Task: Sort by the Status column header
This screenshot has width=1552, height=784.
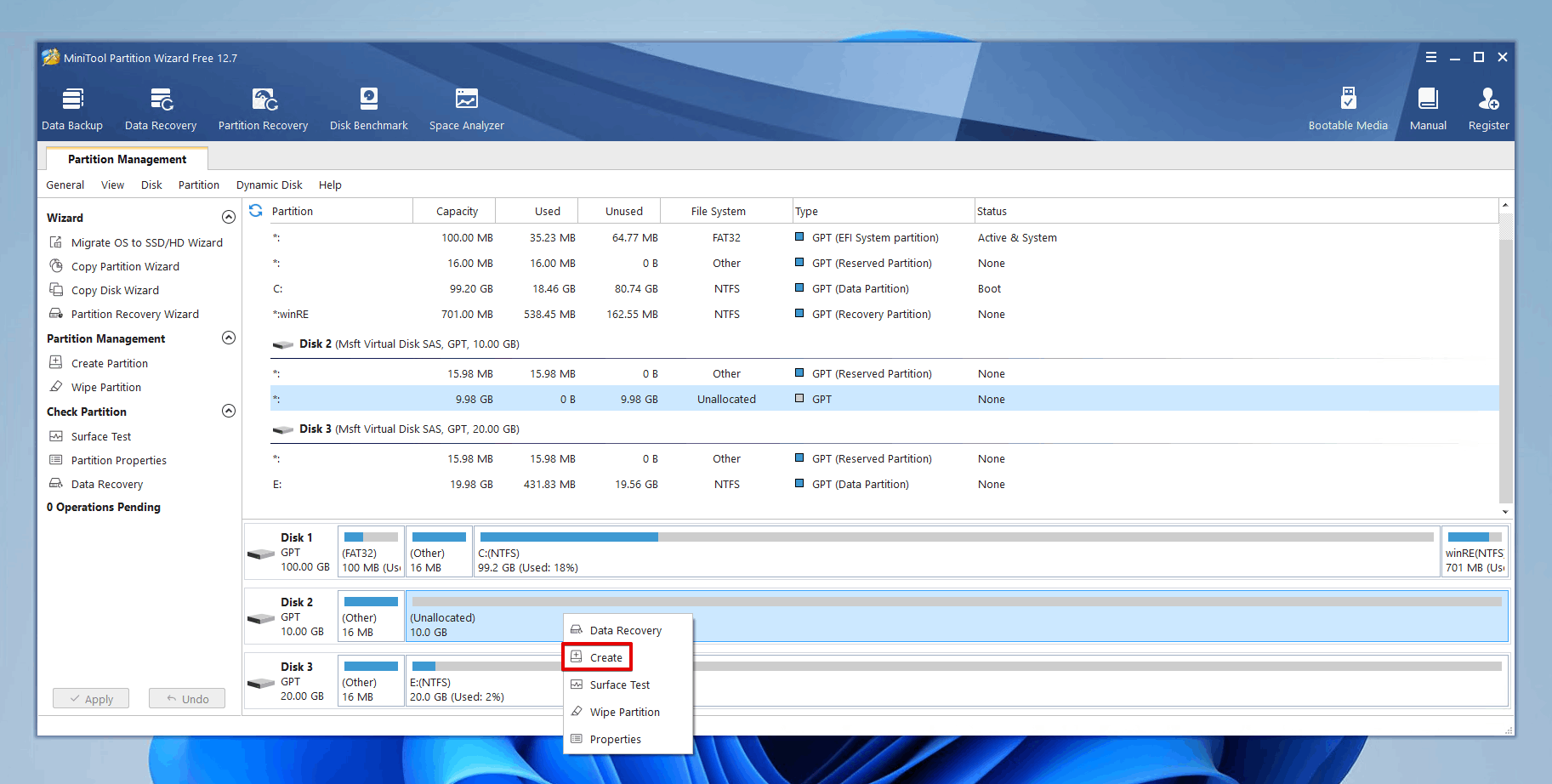Action: 1236,211
